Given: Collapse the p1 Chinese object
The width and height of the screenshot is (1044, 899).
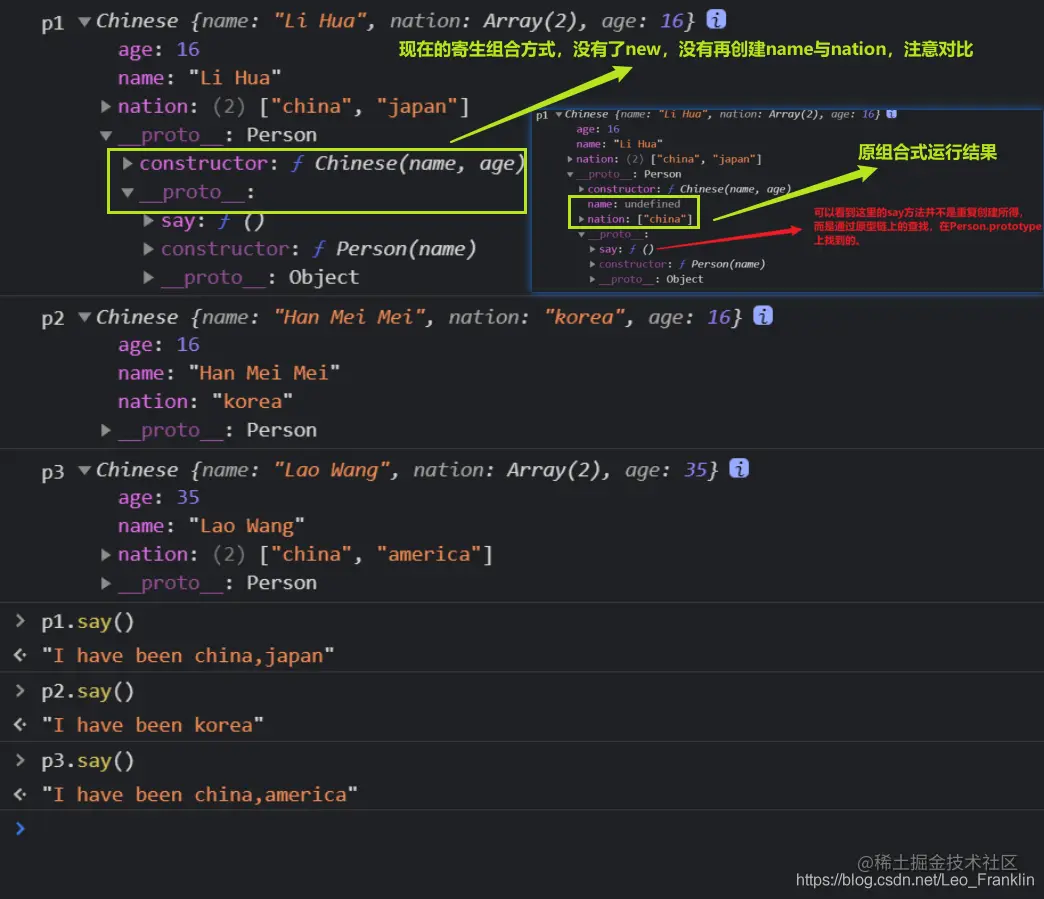Looking at the screenshot, I should [x=85, y=21].
